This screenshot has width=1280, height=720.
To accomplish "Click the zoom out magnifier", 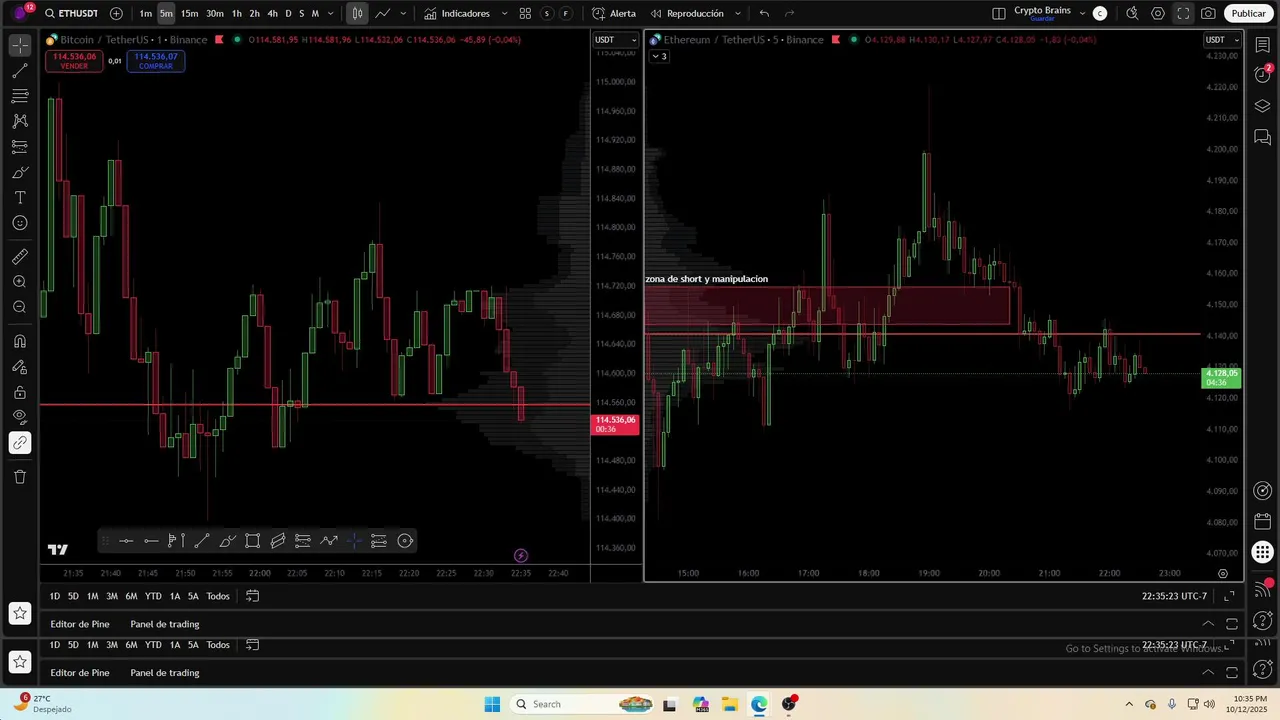I will click(x=20, y=307).
